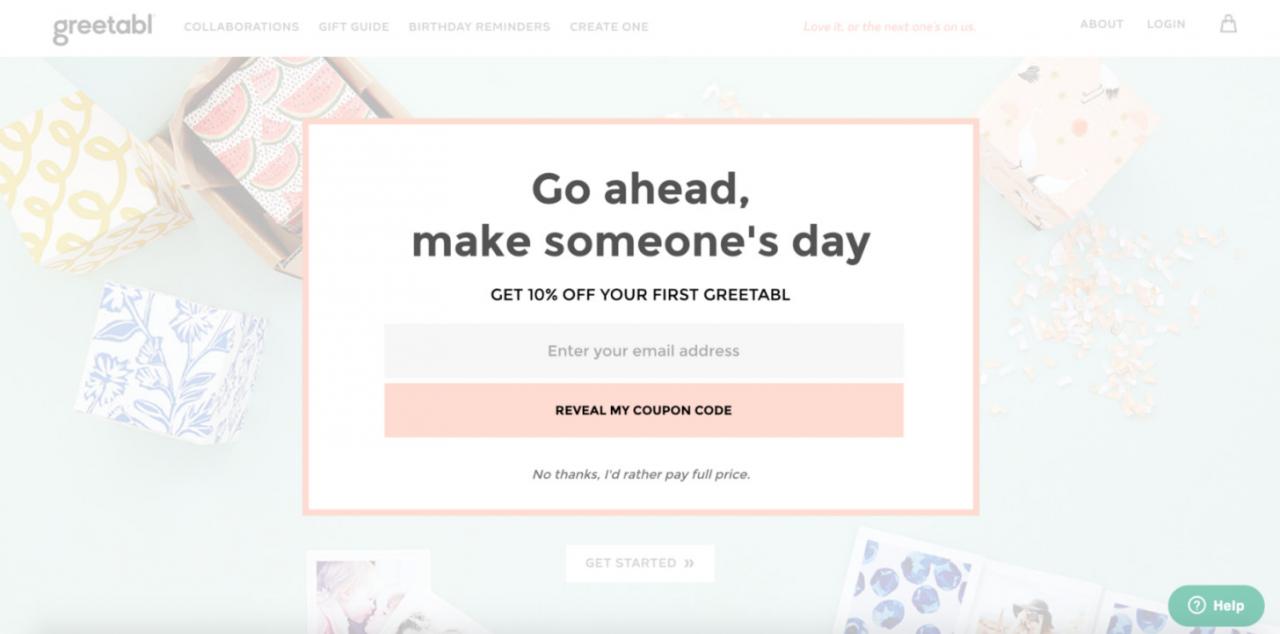Decline the offer with the "No thanks" link
Screen dimensions: 1280x634
(641, 474)
